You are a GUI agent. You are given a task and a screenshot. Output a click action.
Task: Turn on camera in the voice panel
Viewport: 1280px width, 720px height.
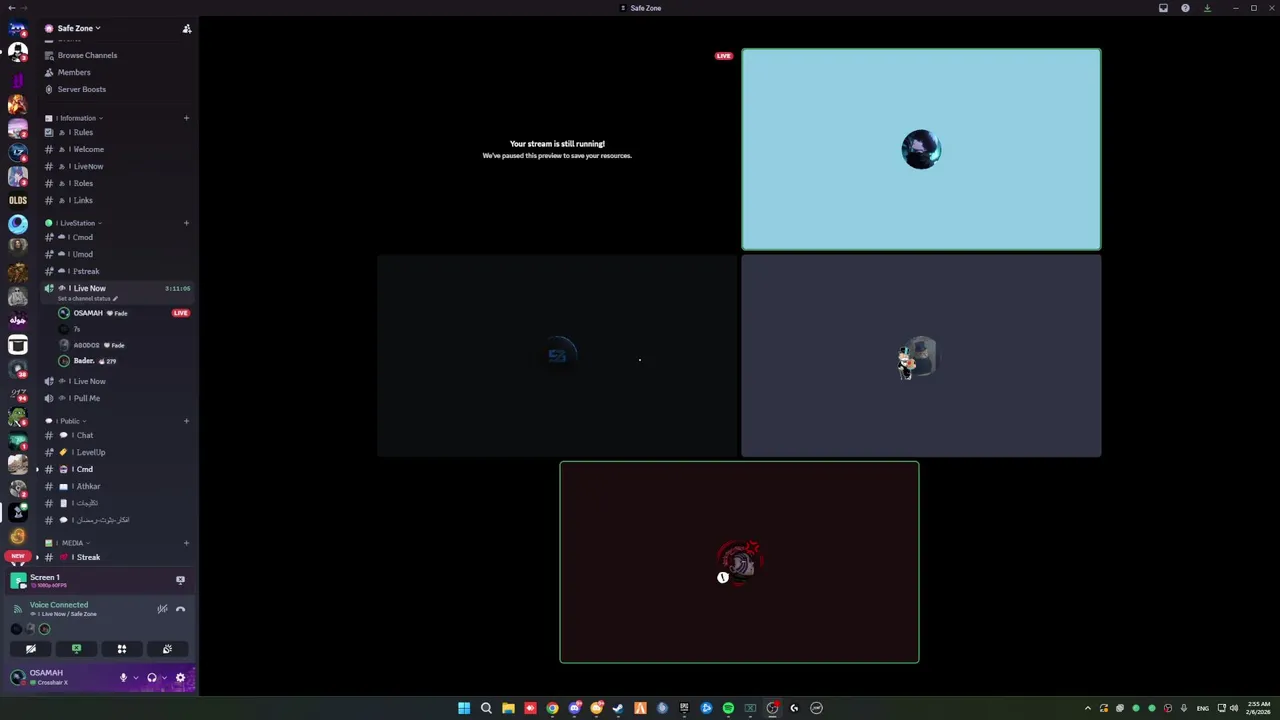pos(31,649)
